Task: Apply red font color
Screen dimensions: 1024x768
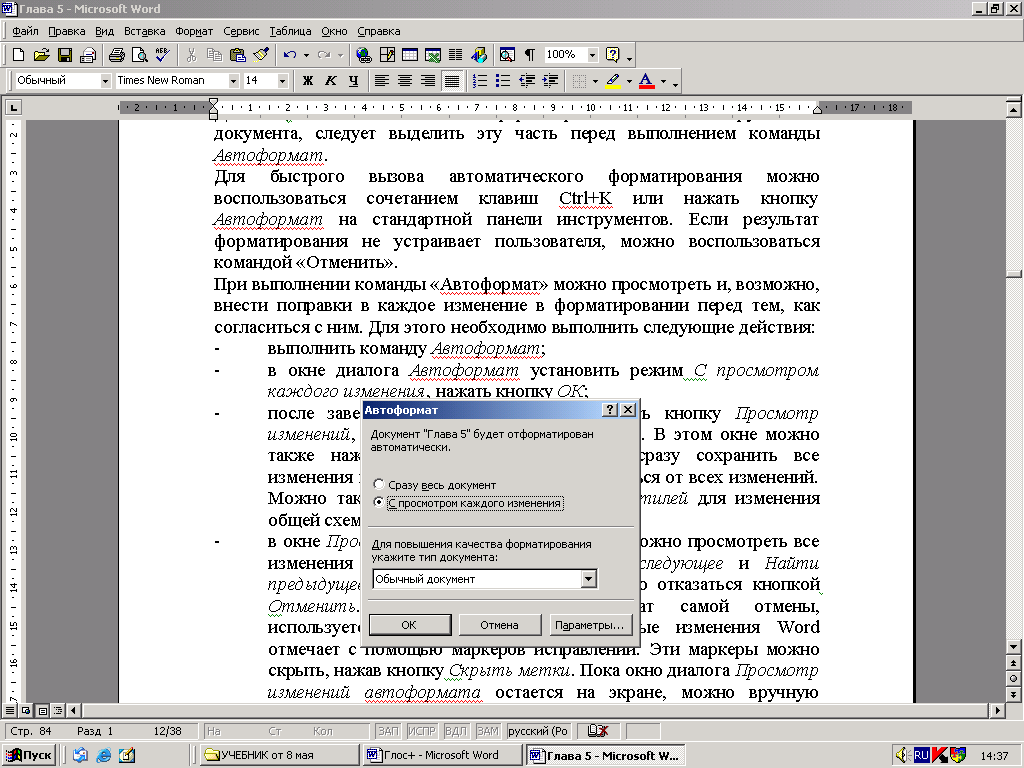Action: (x=646, y=81)
